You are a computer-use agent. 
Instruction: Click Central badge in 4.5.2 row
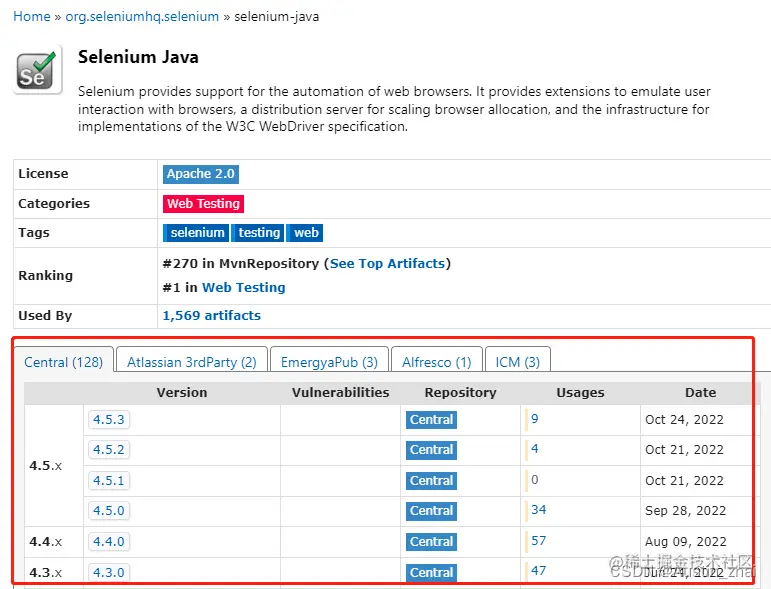(x=431, y=450)
